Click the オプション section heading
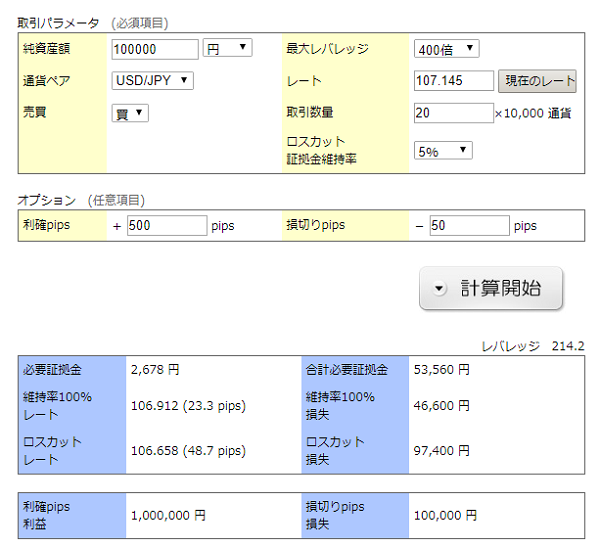This screenshot has height=547, width=600. (47, 200)
